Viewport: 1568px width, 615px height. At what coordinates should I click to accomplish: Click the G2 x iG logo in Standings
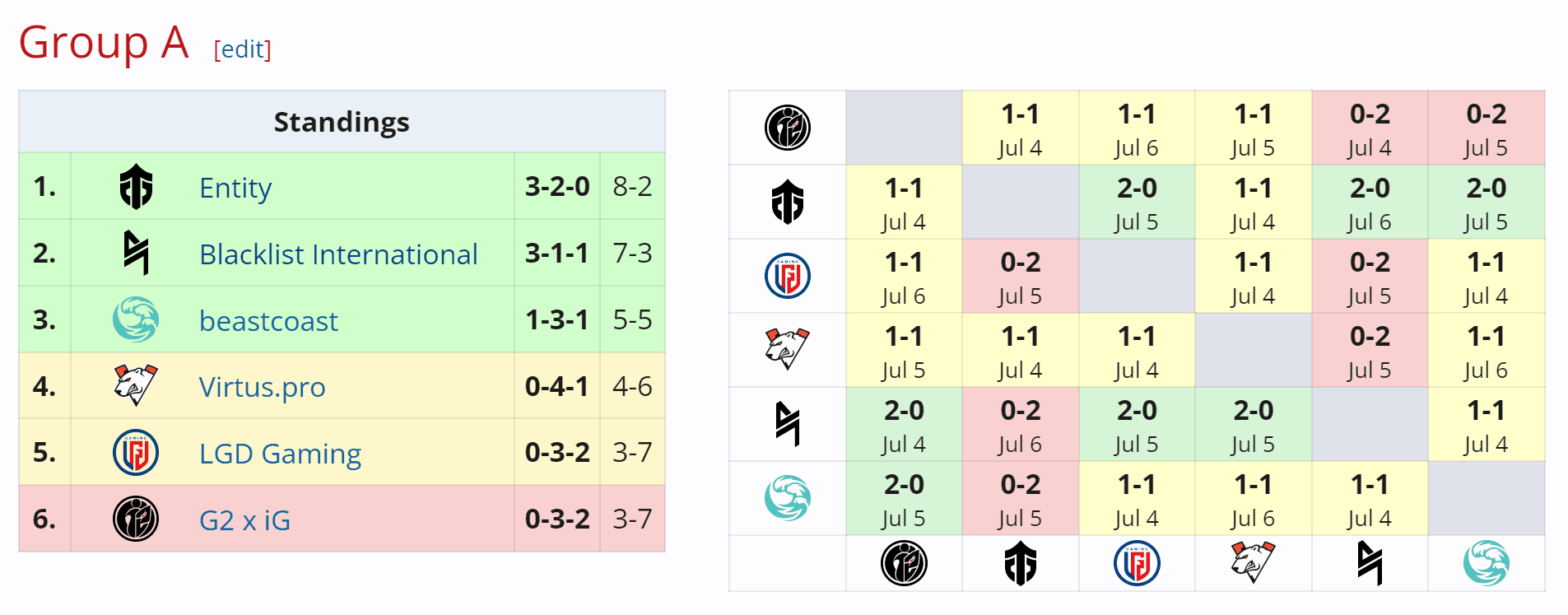(x=136, y=519)
